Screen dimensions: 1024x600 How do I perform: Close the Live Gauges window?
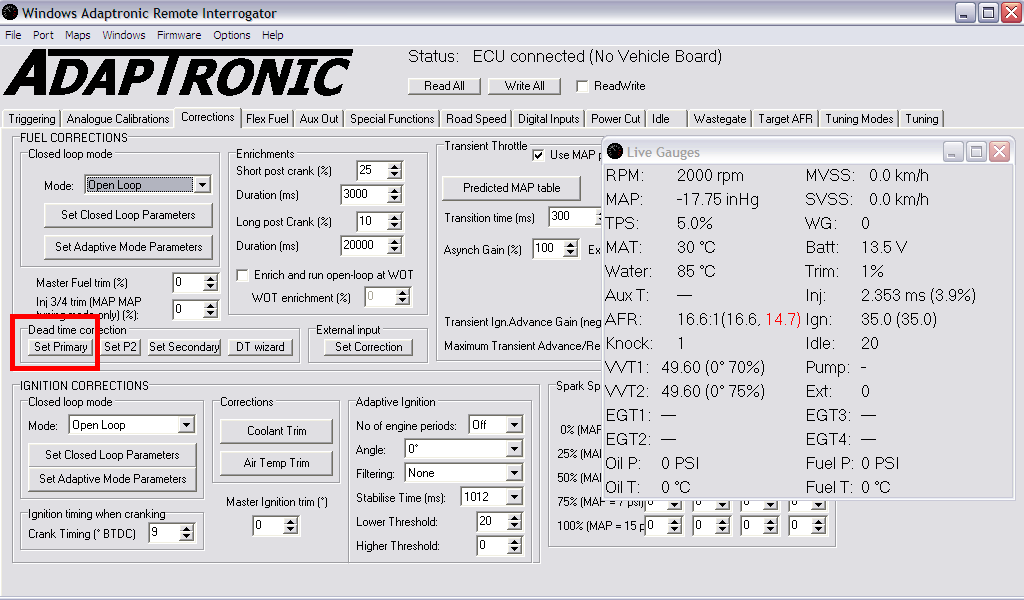(999, 152)
